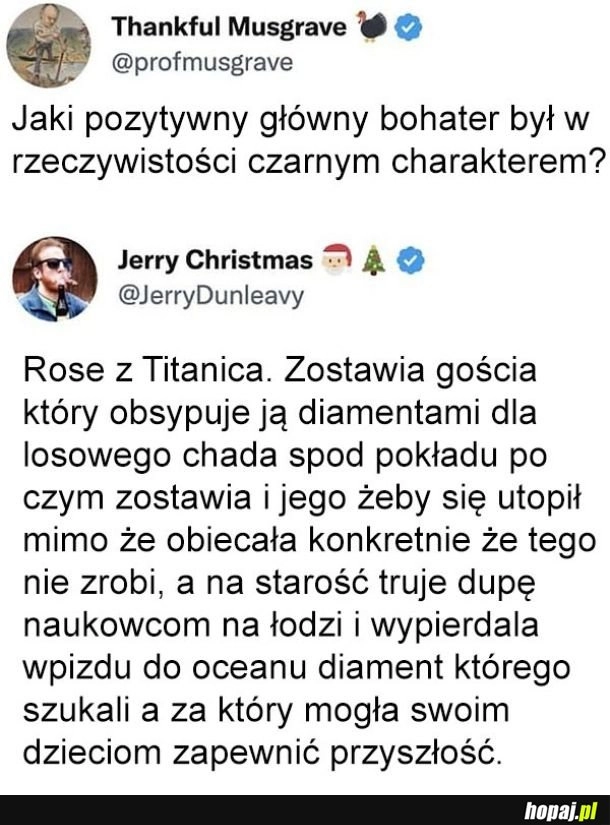610x825 pixels.
Task: Click the verified badge next to Jerry Christmas
Action: 411,261
